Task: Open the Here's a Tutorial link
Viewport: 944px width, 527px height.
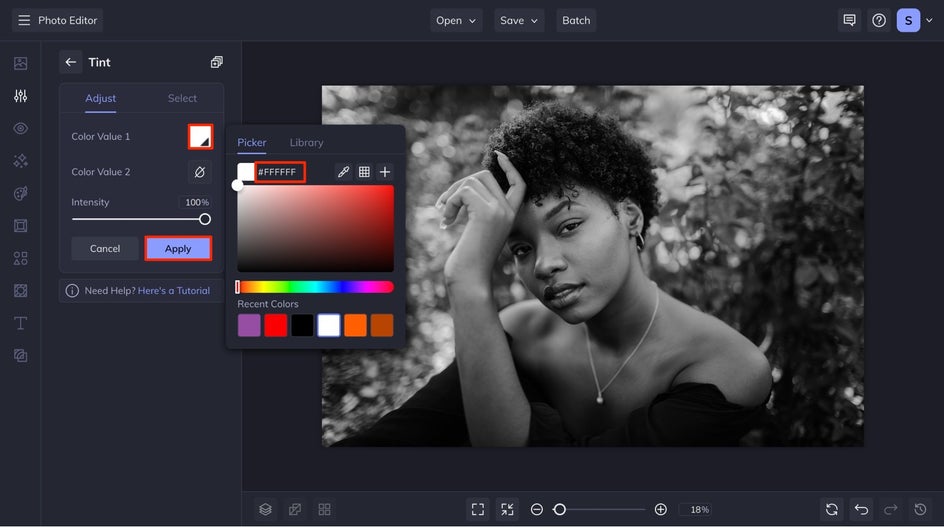Action: click(174, 291)
